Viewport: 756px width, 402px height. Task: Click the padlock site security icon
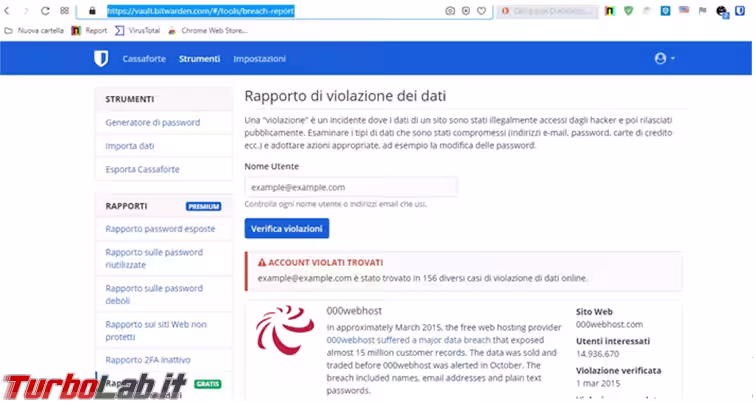(92, 11)
